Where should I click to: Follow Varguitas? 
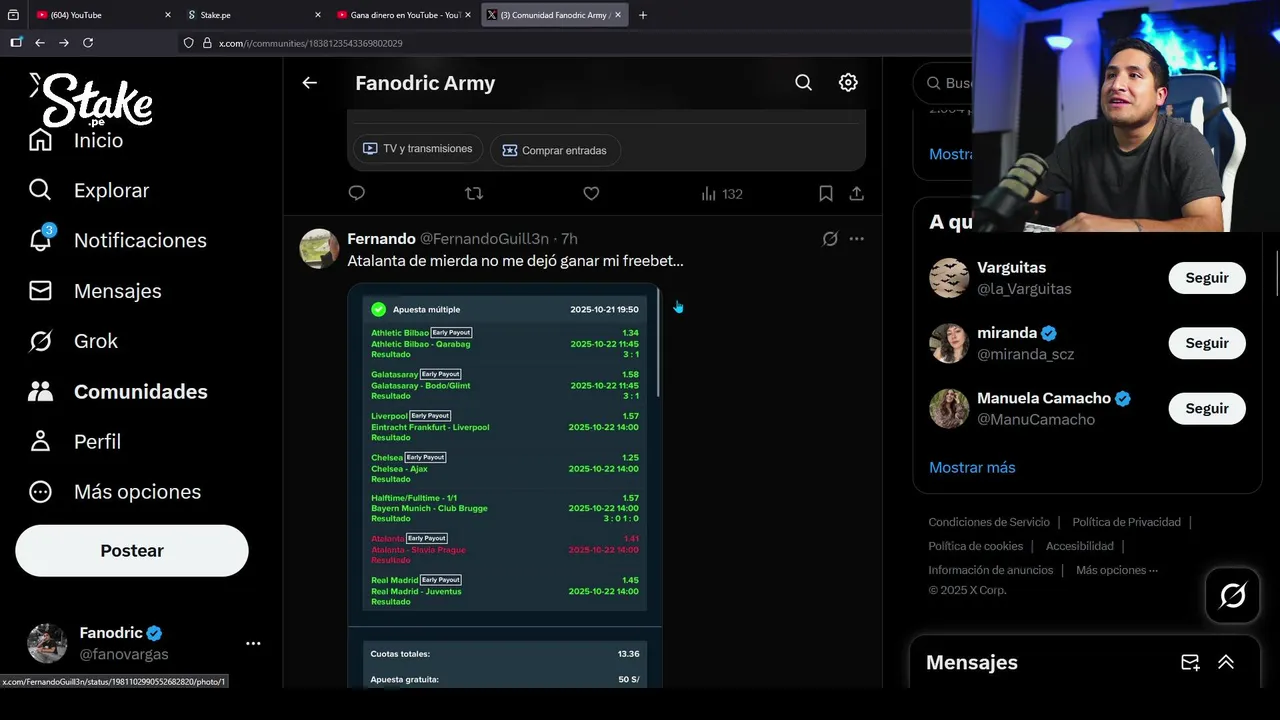pos(1207,278)
